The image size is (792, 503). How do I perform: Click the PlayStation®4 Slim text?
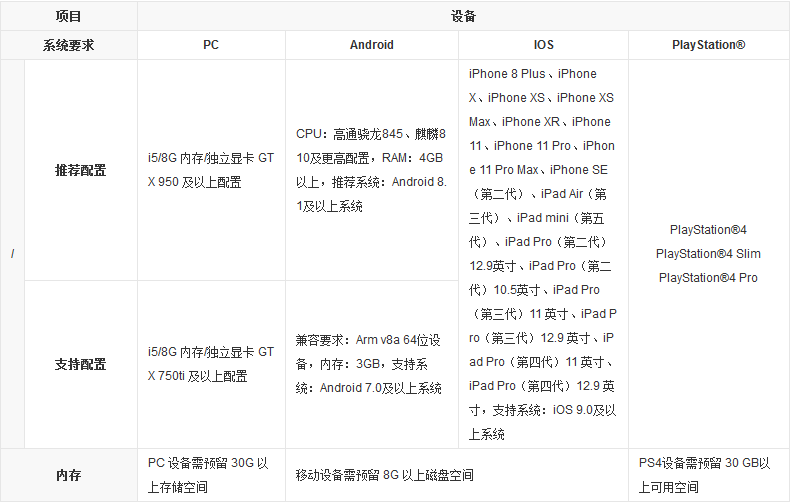tap(708, 254)
